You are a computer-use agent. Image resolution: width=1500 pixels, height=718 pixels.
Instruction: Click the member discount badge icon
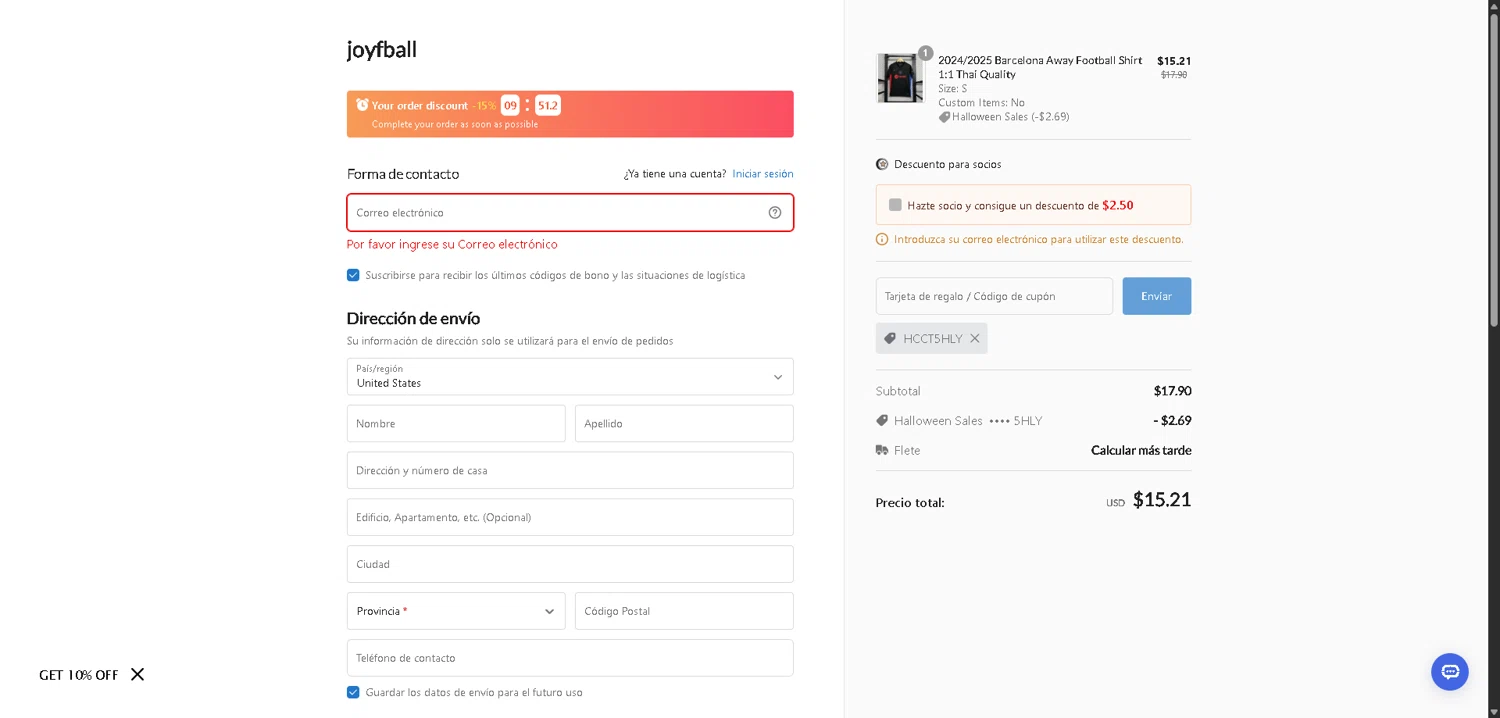882,164
